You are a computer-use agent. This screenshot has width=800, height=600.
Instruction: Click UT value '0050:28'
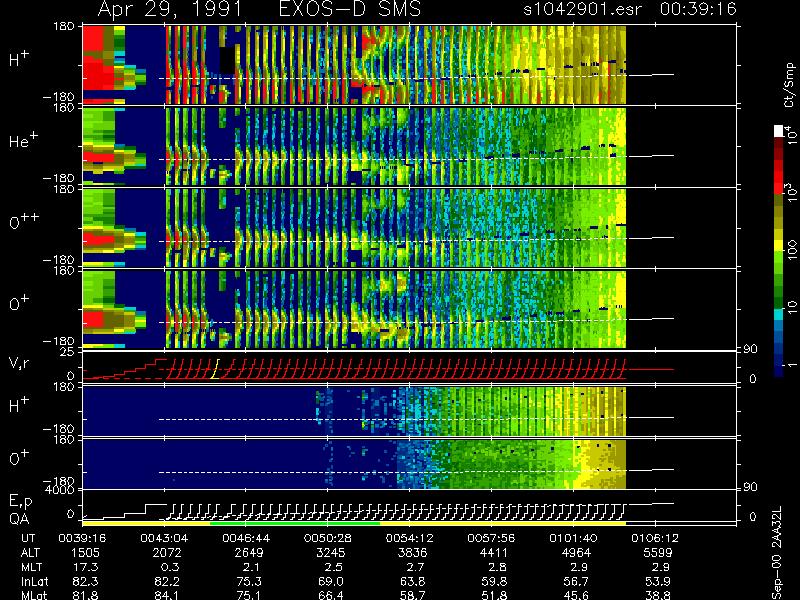pos(328,538)
